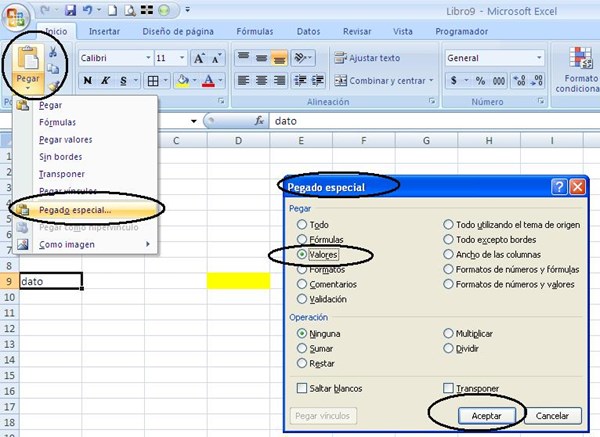Screen dimensions: 600x437
Task: Choose Sin bordes from the paste menu
Action: click(85, 157)
